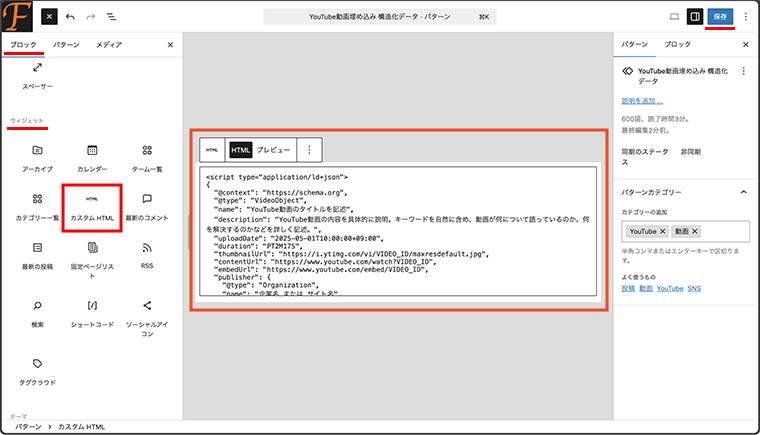Click the site logo icon
This screenshot has width=760, height=435.
17,16
